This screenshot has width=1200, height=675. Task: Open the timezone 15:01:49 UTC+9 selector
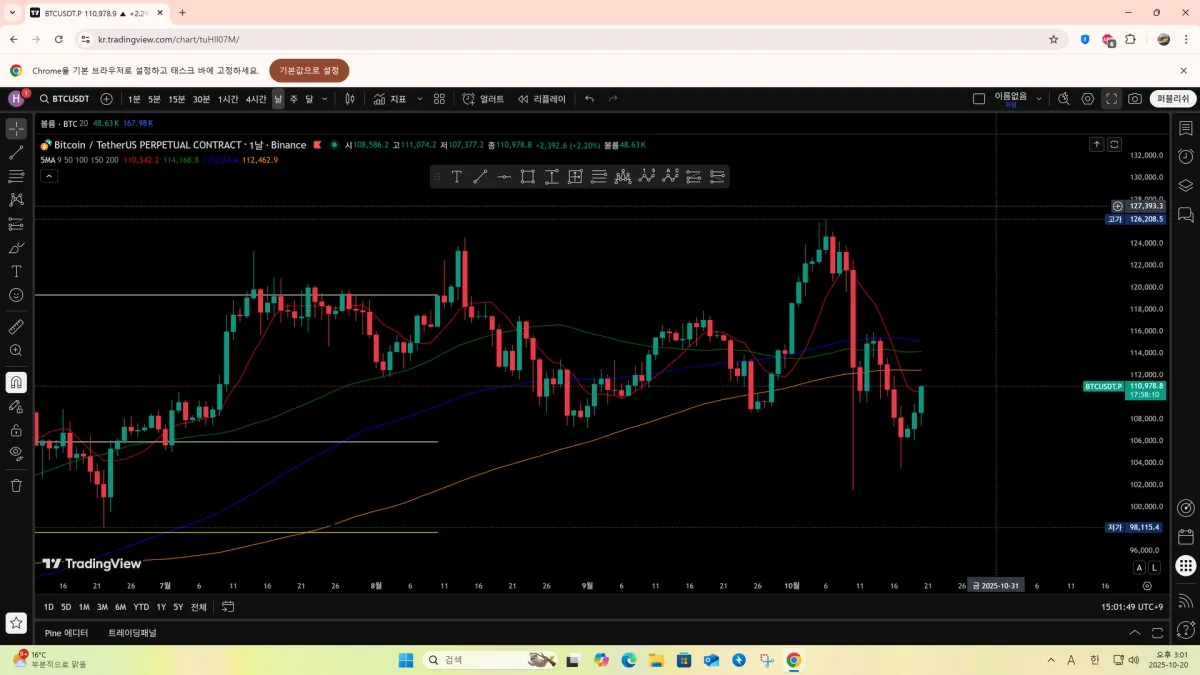pyautogui.click(x=1132, y=607)
